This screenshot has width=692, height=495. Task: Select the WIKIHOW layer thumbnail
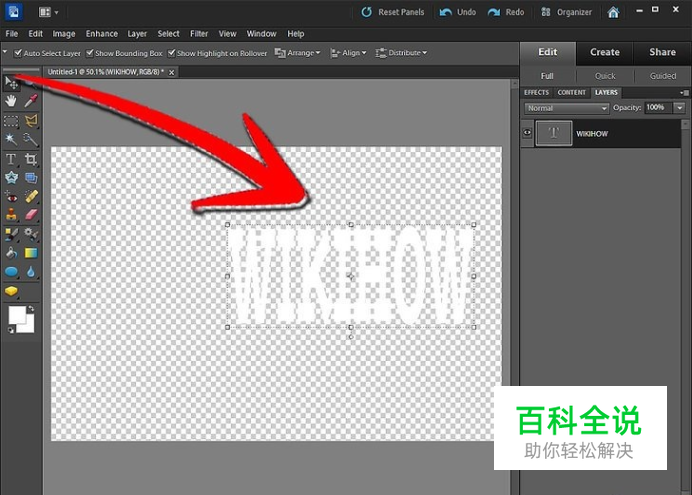(x=553, y=133)
